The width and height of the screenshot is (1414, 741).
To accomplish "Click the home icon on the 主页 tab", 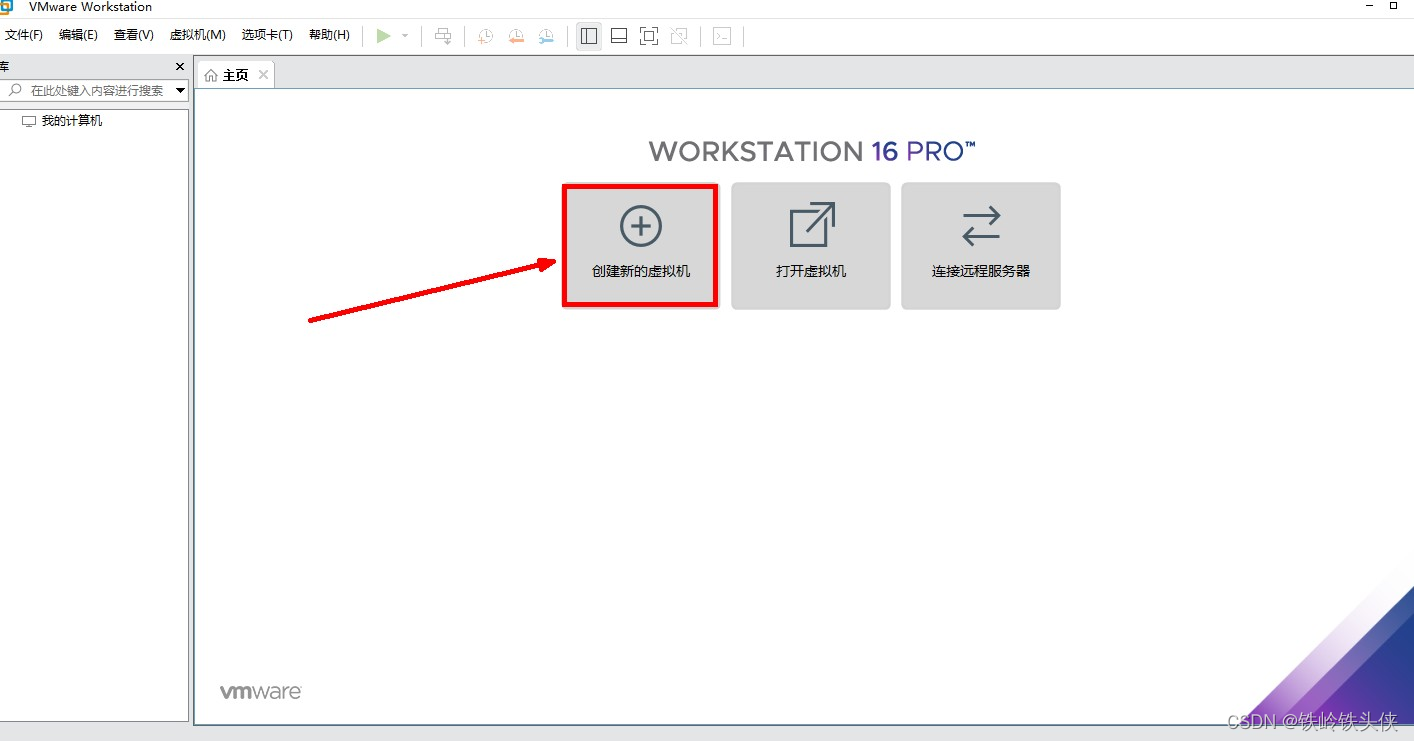I will click(x=211, y=76).
